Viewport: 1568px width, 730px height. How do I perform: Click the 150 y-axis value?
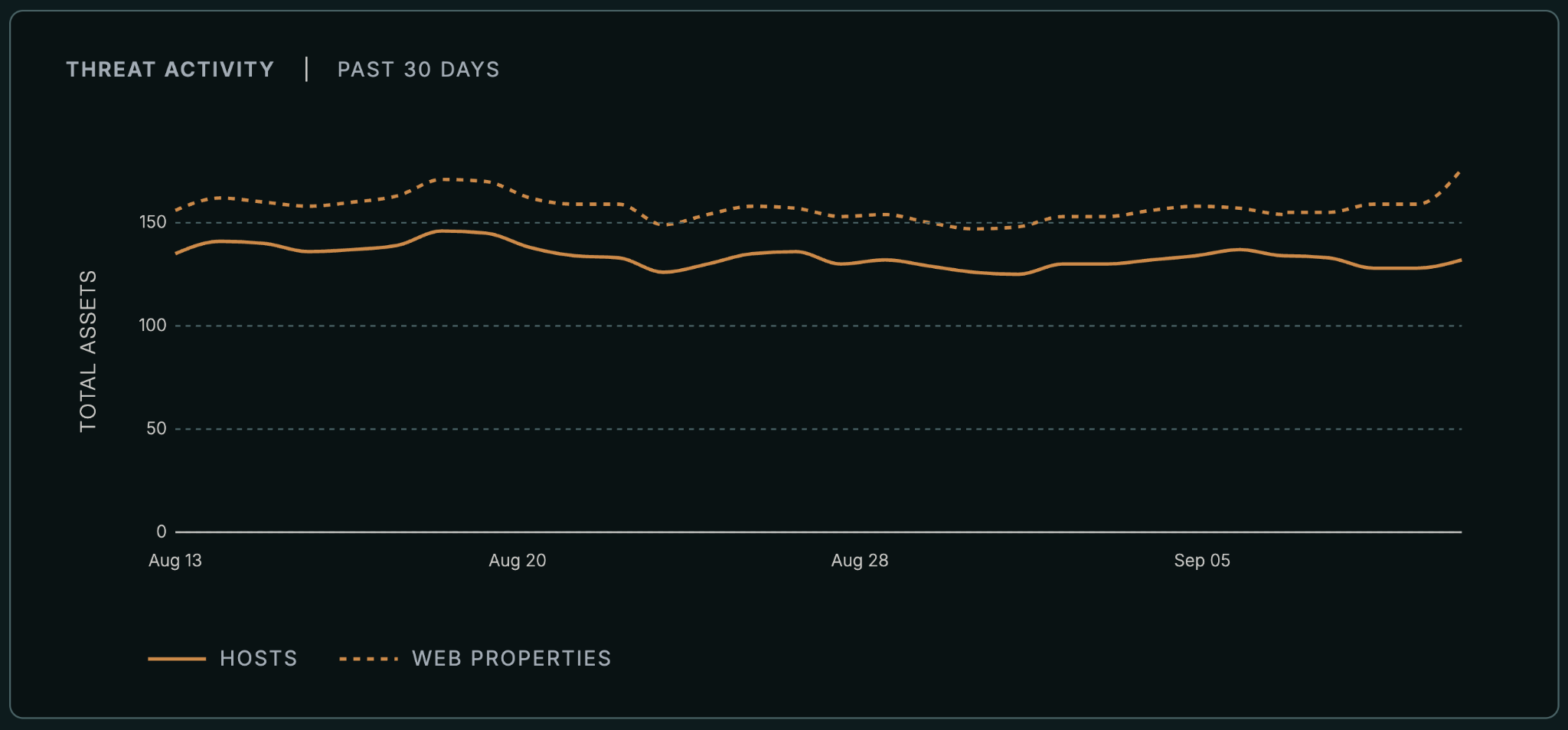click(152, 222)
